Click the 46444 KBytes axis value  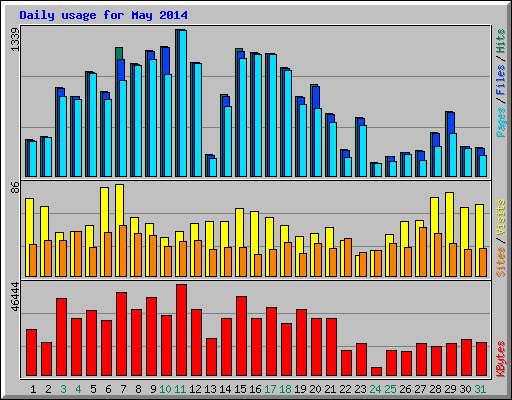15,296
